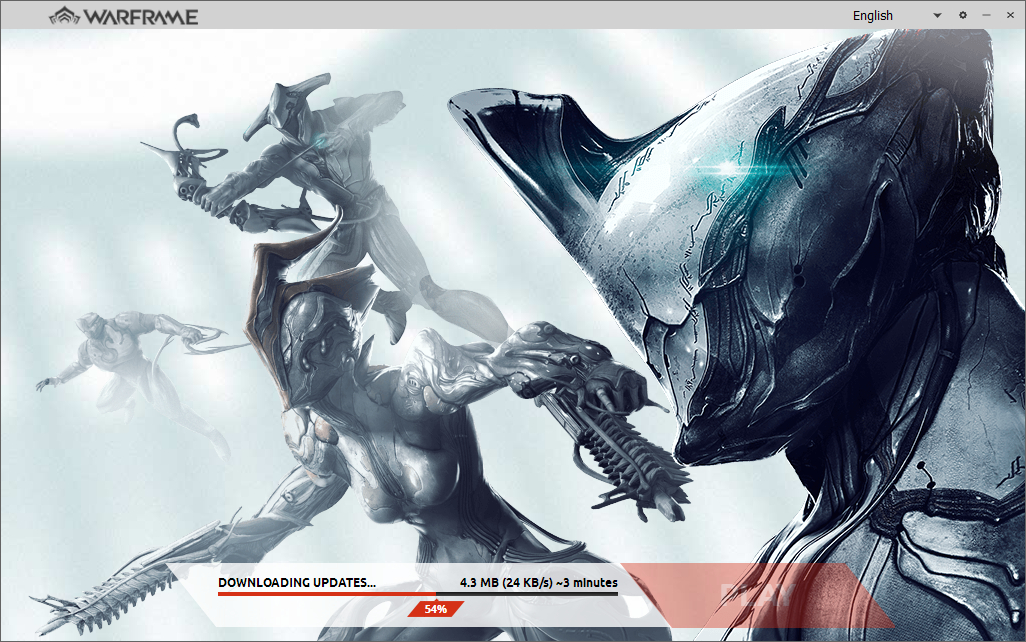1026x642 pixels.
Task: Click the faded PLAY button
Action: [x=756, y=595]
